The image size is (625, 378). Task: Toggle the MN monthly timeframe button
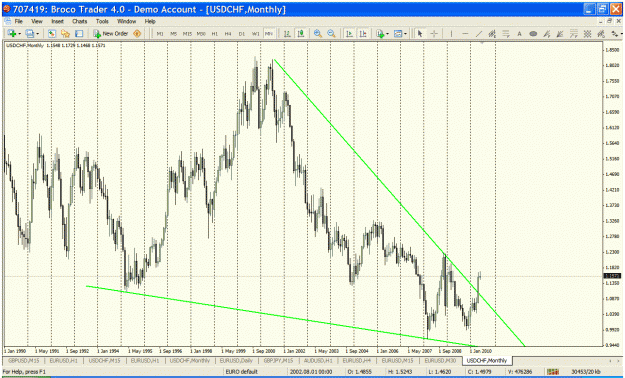tap(269, 34)
